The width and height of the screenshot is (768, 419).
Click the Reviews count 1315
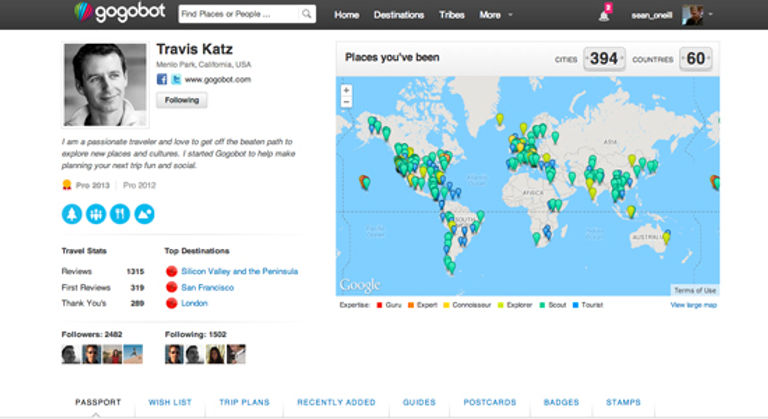click(135, 271)
